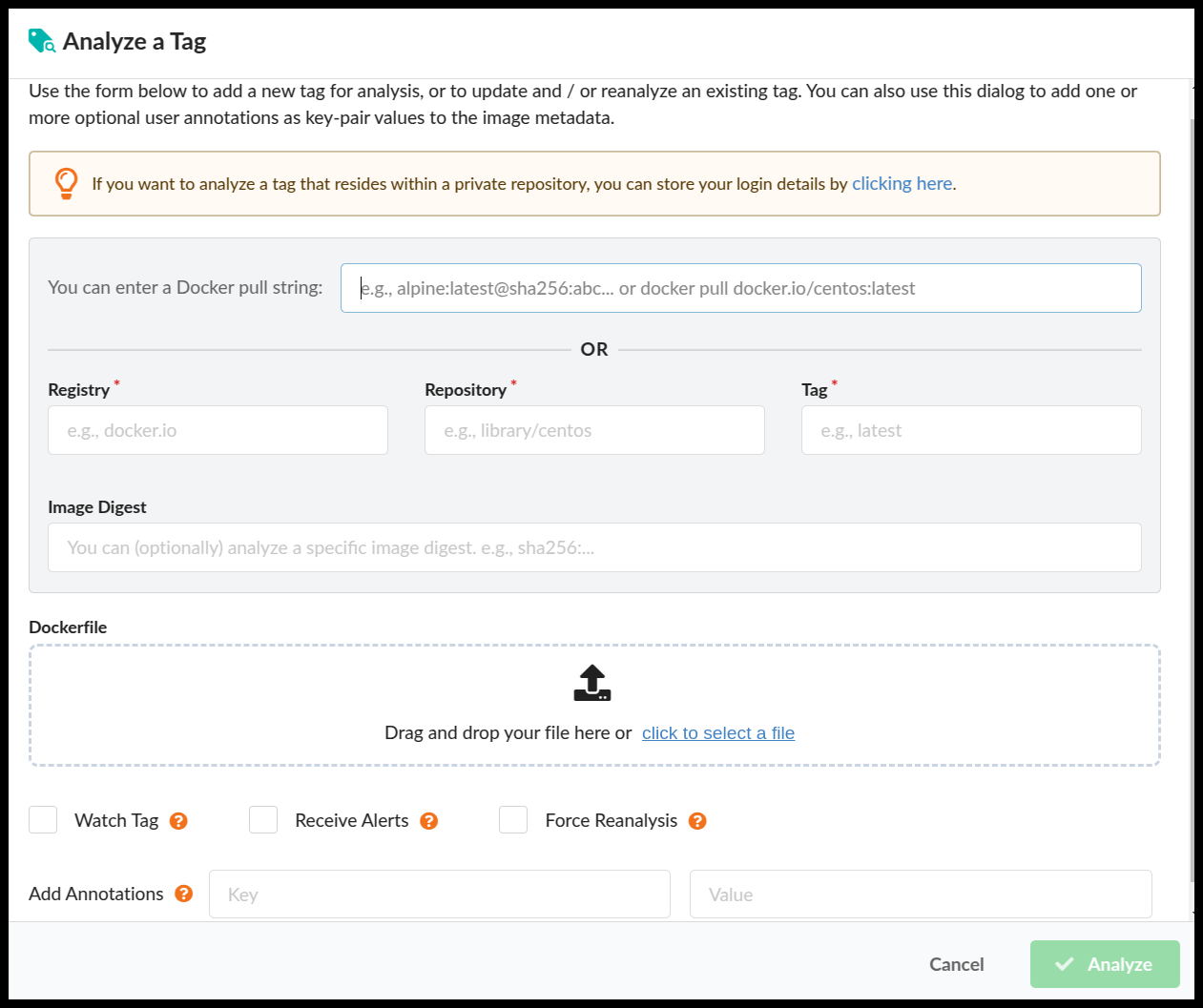
Task: Click into the Repository input field
Action: click(x=594, y=430)
